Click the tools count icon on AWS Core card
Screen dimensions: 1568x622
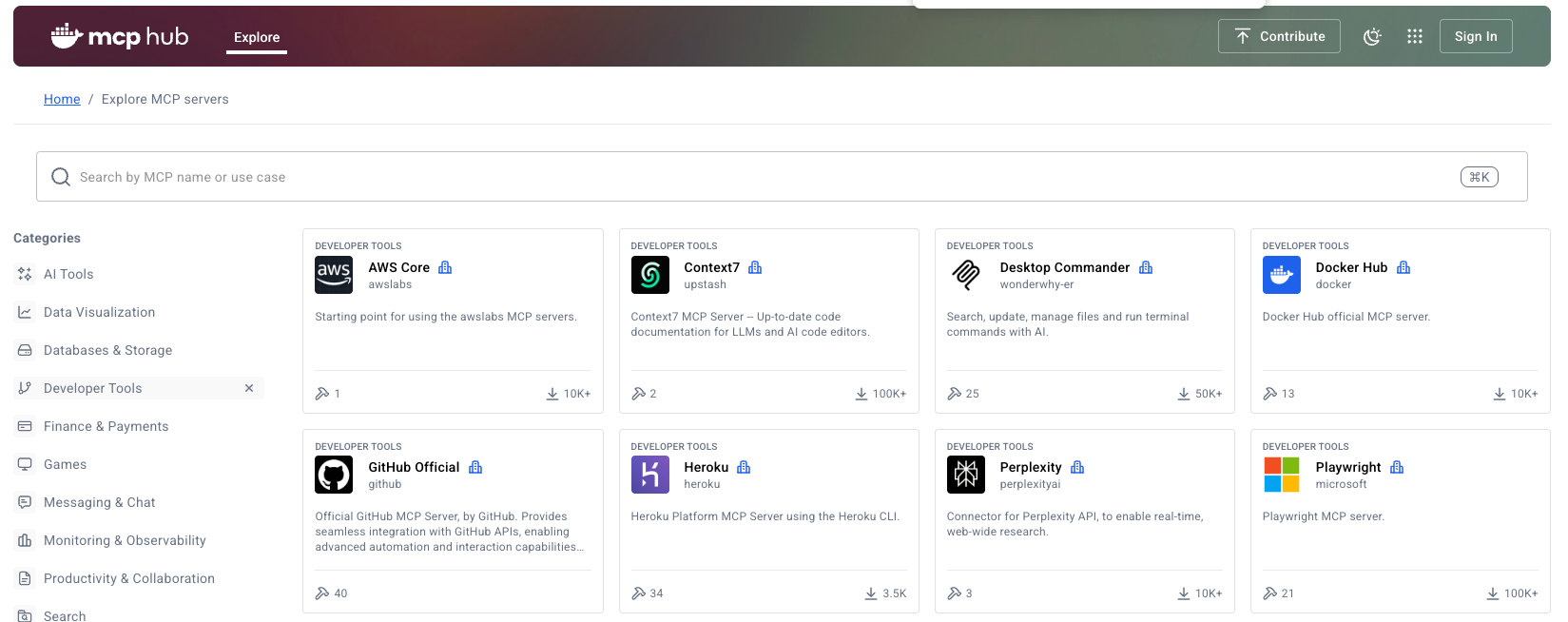pos(322,393)
